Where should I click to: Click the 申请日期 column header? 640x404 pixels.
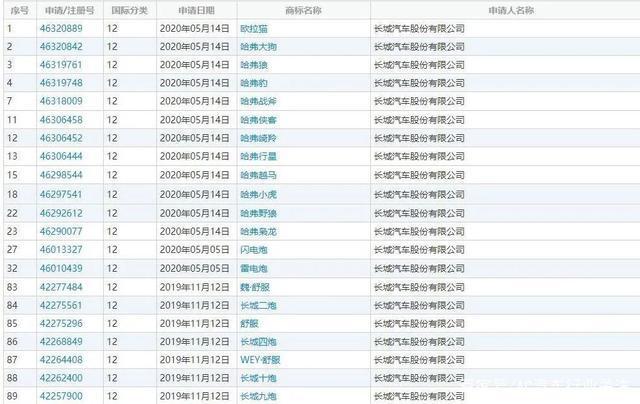[x=197, y=9]
